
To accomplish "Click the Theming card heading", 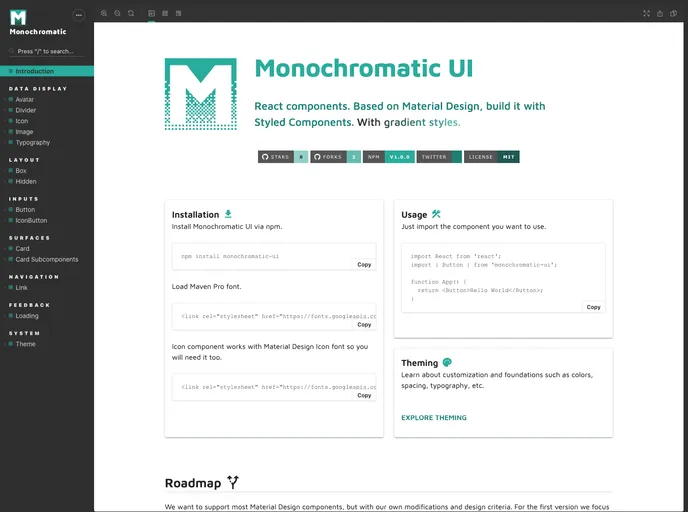I will [x=419, y=363].
